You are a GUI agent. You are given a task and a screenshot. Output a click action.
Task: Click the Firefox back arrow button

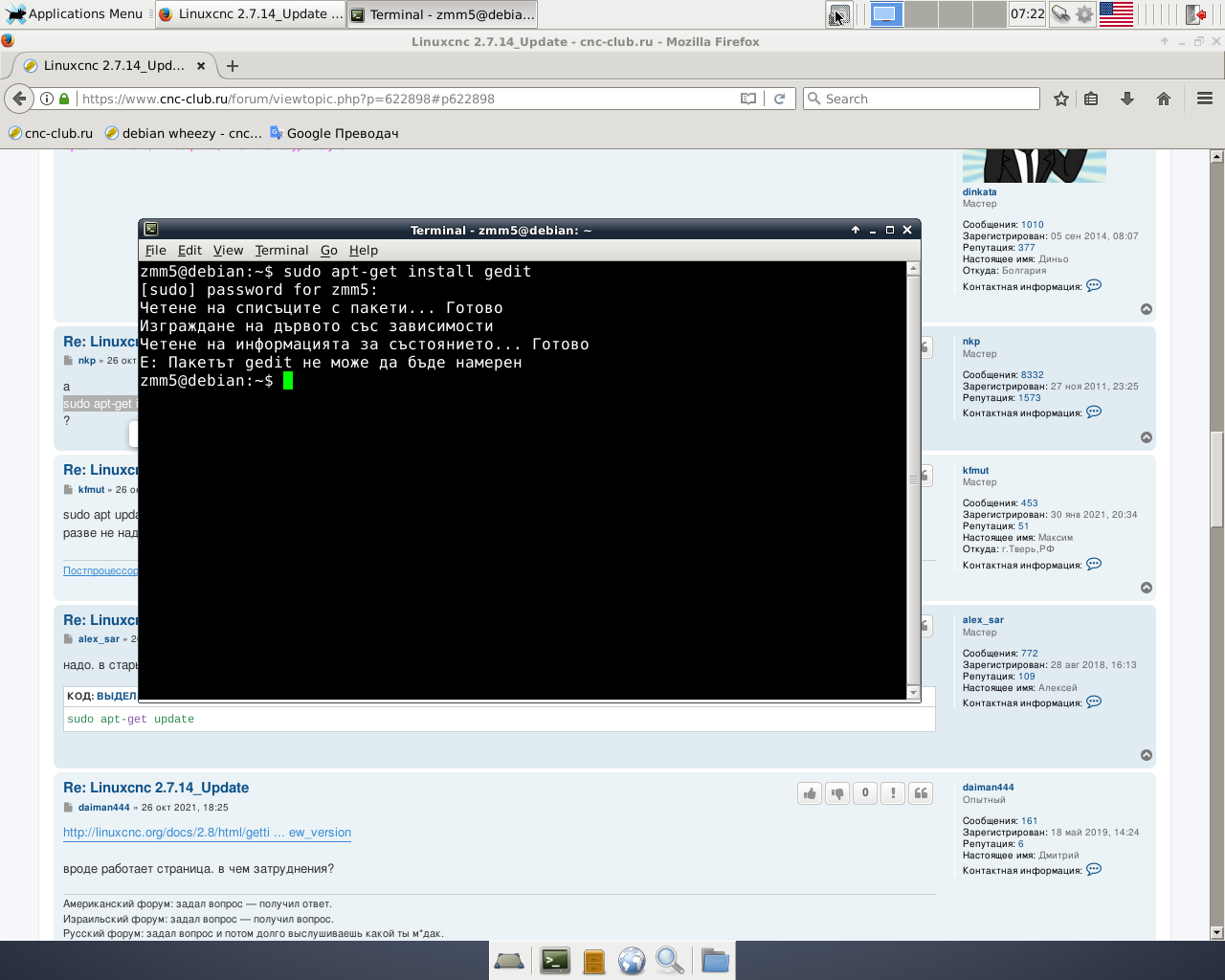coord(19,99)
